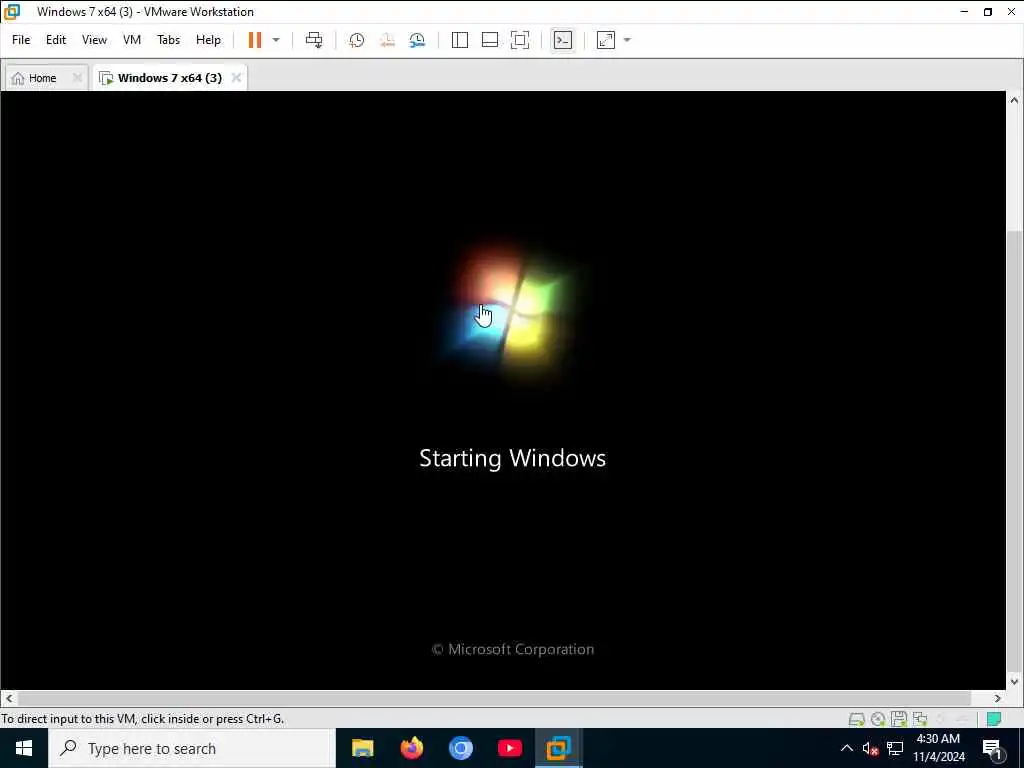Click the CD/DVD drive status icon

click(x=878, y=719)
